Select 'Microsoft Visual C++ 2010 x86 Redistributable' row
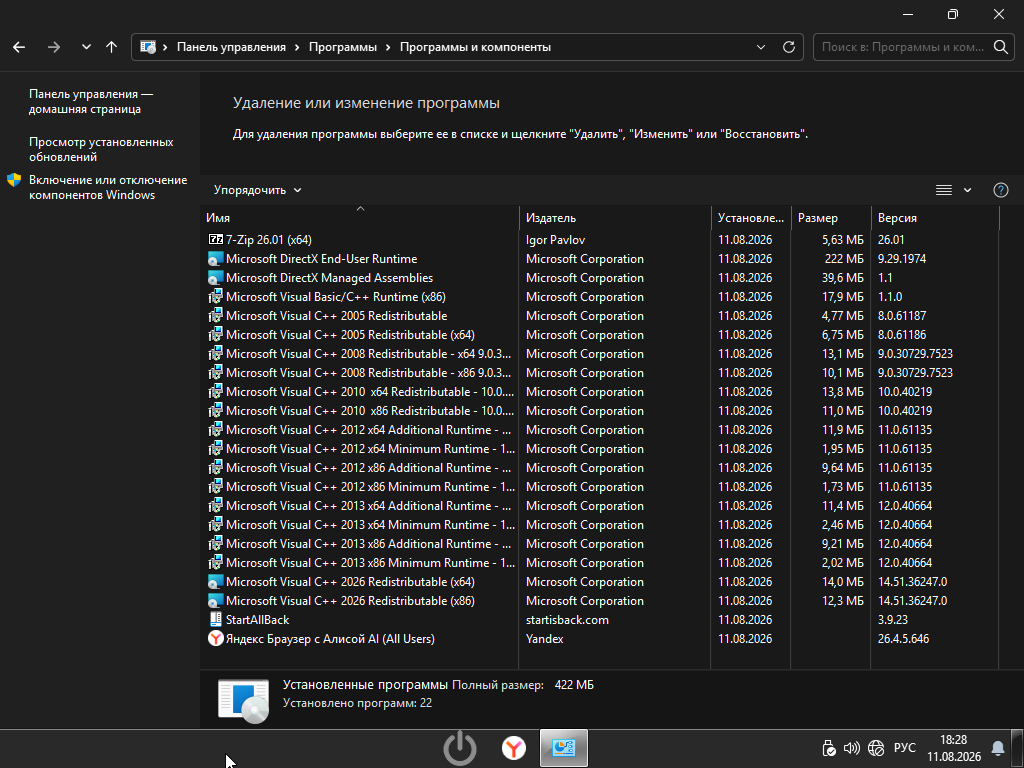The height and width of the screenshot is (768, 1024). (x=601, y=410)
